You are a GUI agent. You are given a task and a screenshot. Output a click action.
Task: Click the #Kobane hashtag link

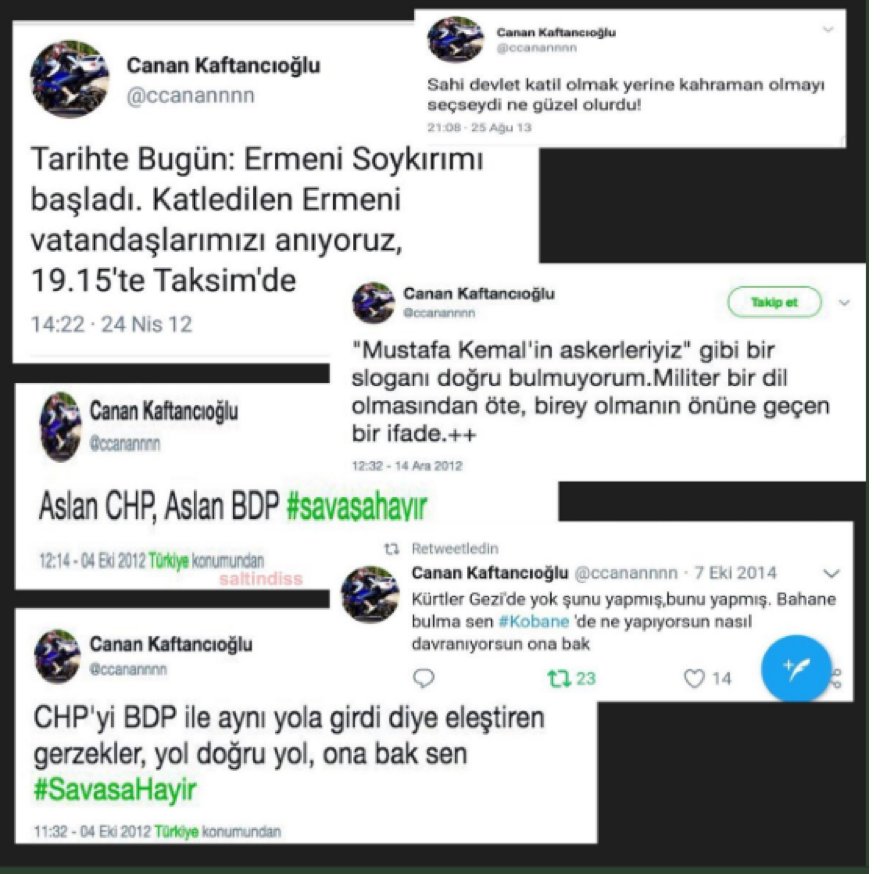point(534,621)
